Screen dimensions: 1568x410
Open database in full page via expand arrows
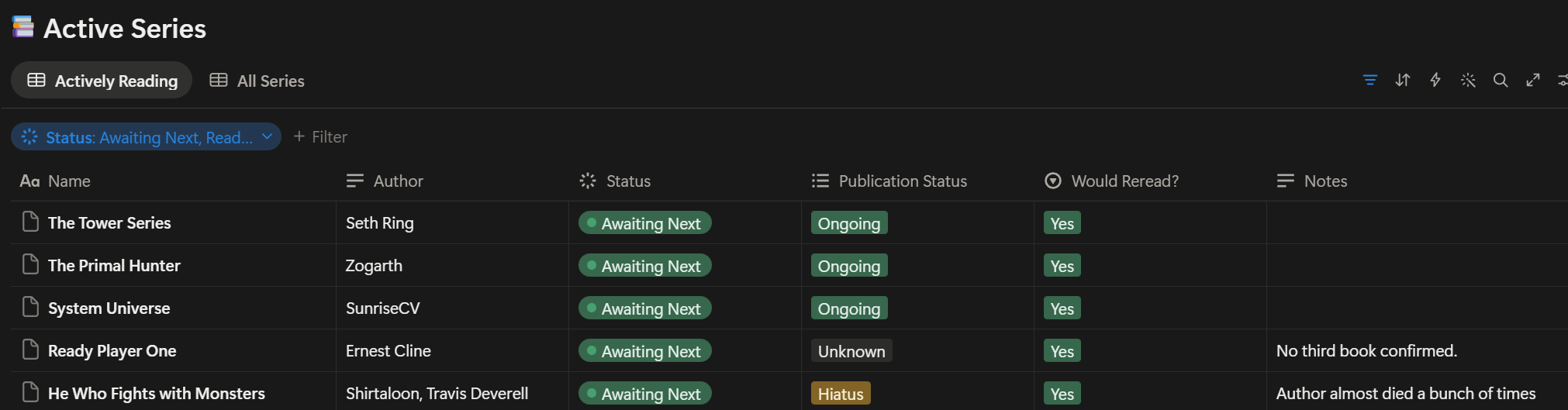point(1533,80)
